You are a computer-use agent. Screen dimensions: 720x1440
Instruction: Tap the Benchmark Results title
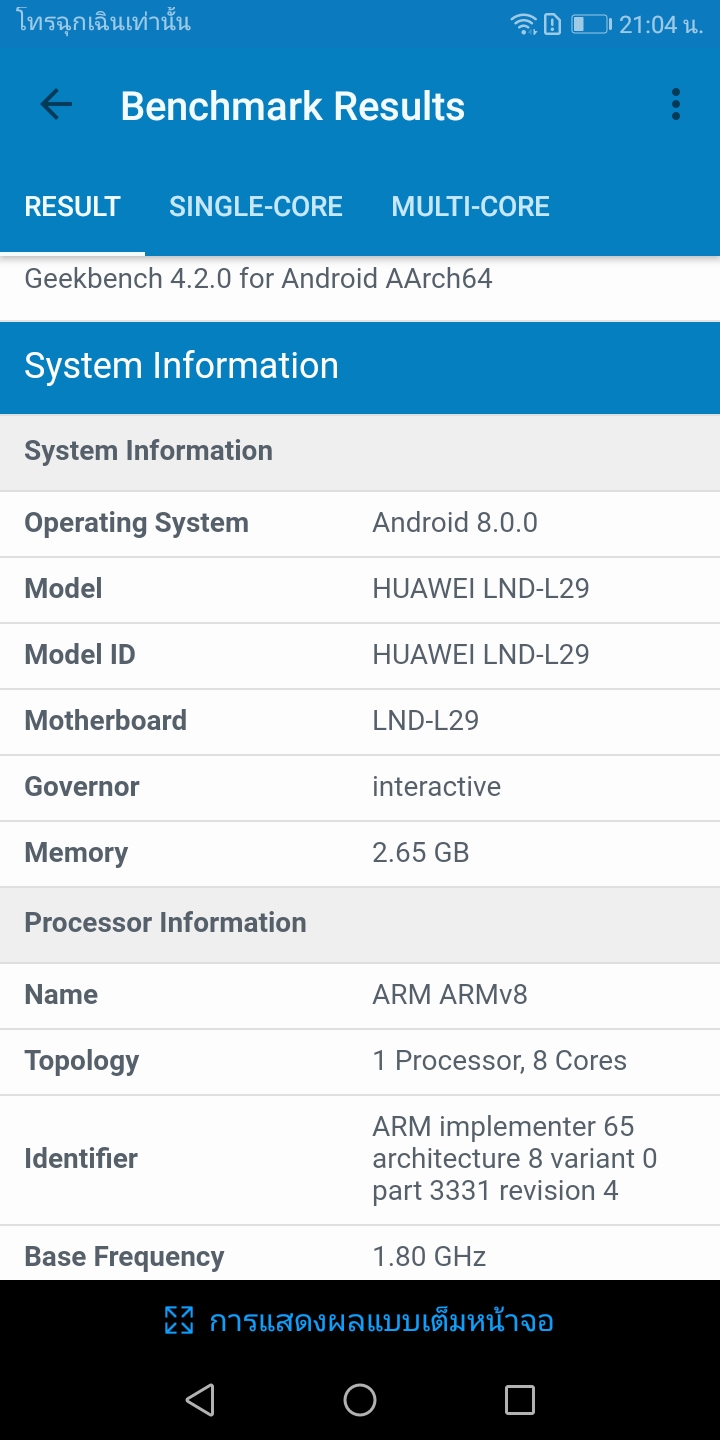[292, 106]
